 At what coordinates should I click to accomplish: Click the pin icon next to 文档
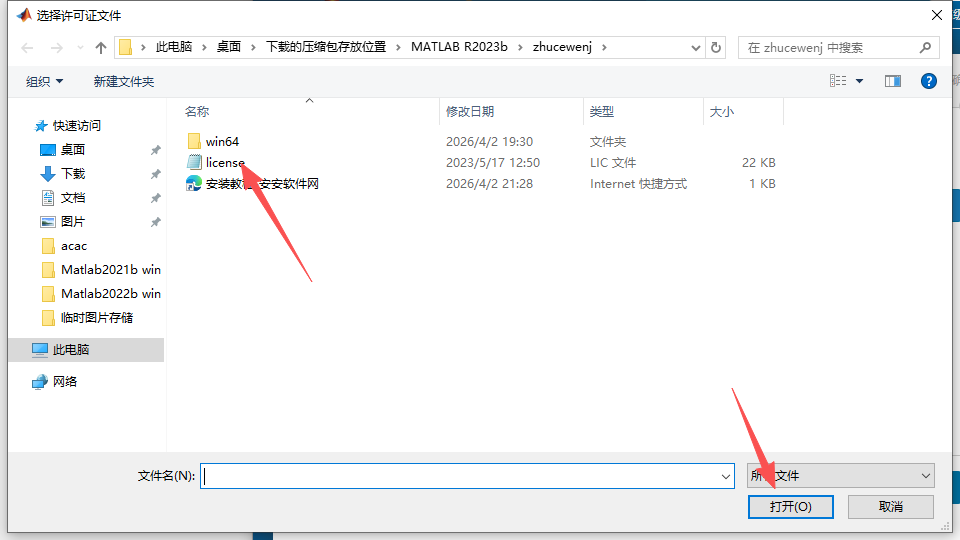(x=156, y=198)
